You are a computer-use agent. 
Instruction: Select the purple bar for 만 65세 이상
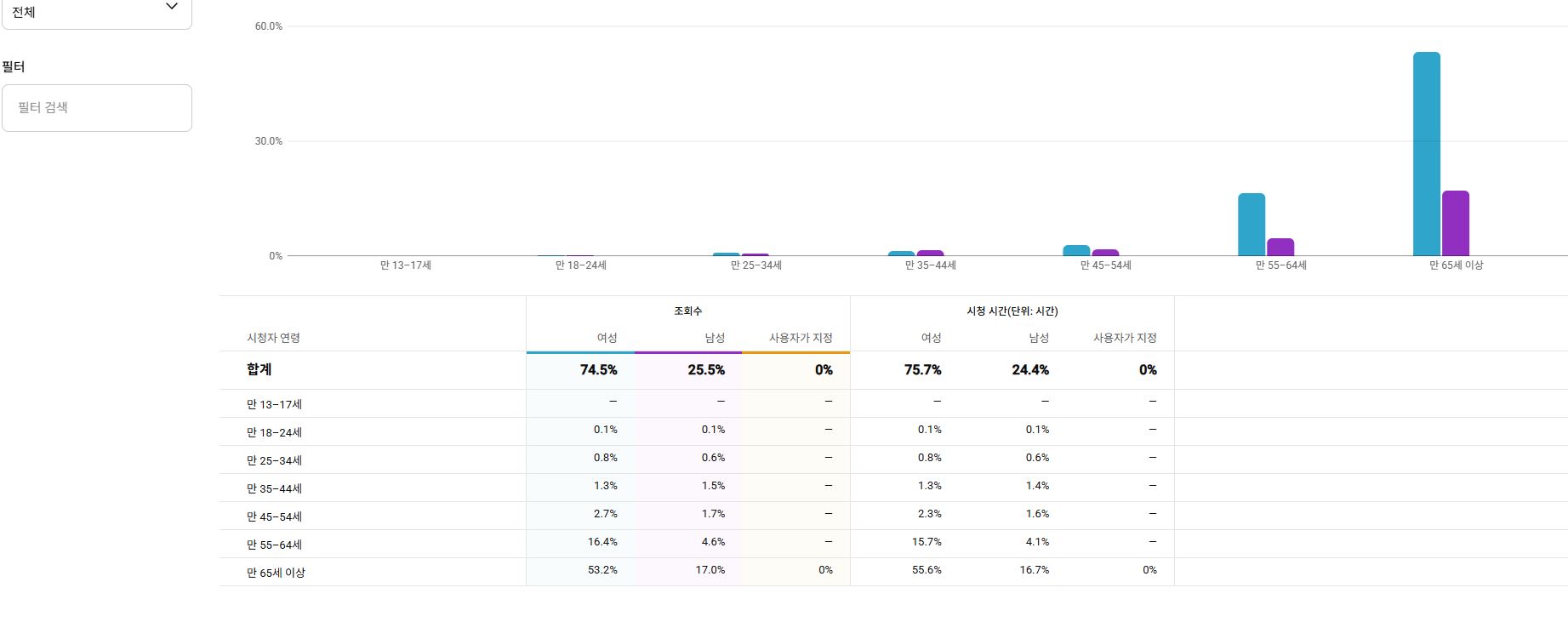1455,223
